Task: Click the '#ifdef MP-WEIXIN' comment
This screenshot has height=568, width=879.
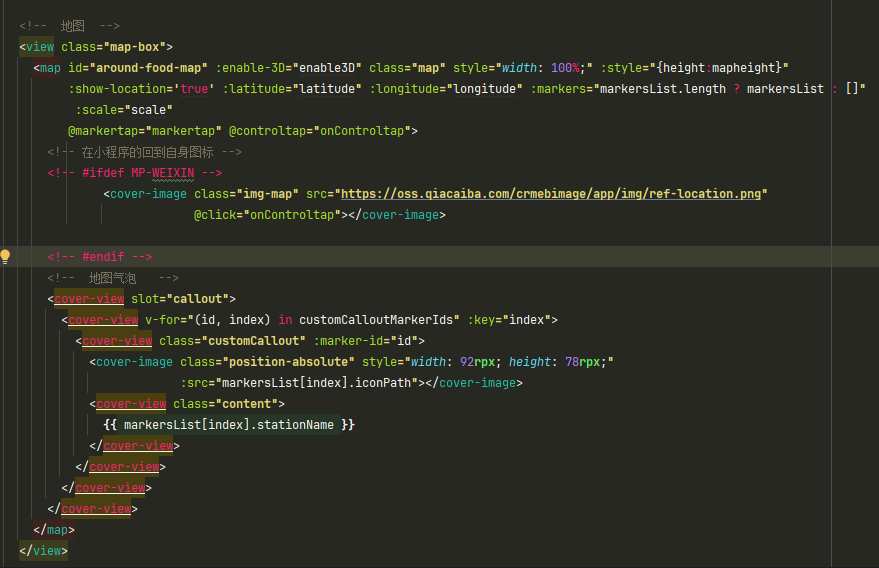Action: 135,173
